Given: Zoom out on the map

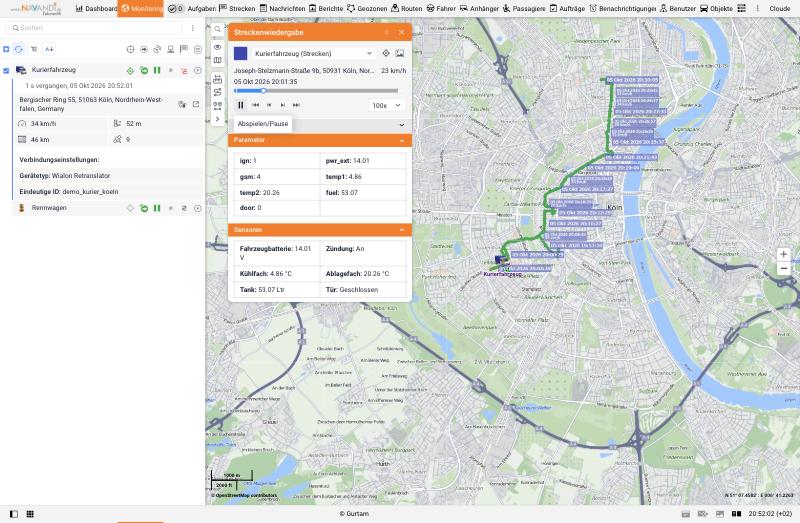Looking at the screenshot, I should (x=784, y=268).
